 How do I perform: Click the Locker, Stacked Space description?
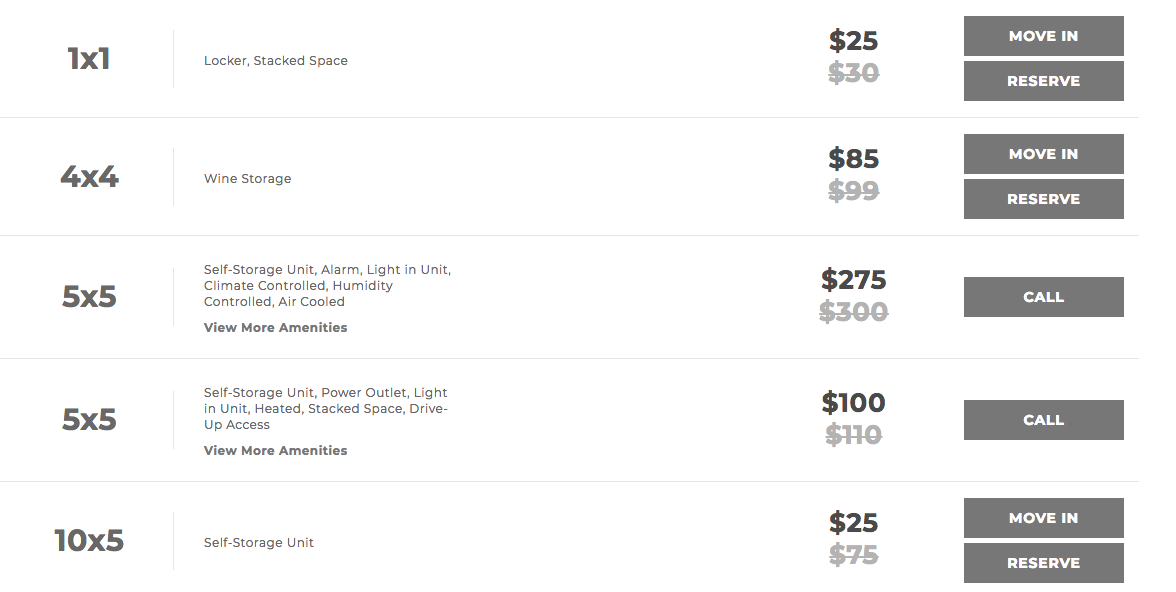[275, 61]
